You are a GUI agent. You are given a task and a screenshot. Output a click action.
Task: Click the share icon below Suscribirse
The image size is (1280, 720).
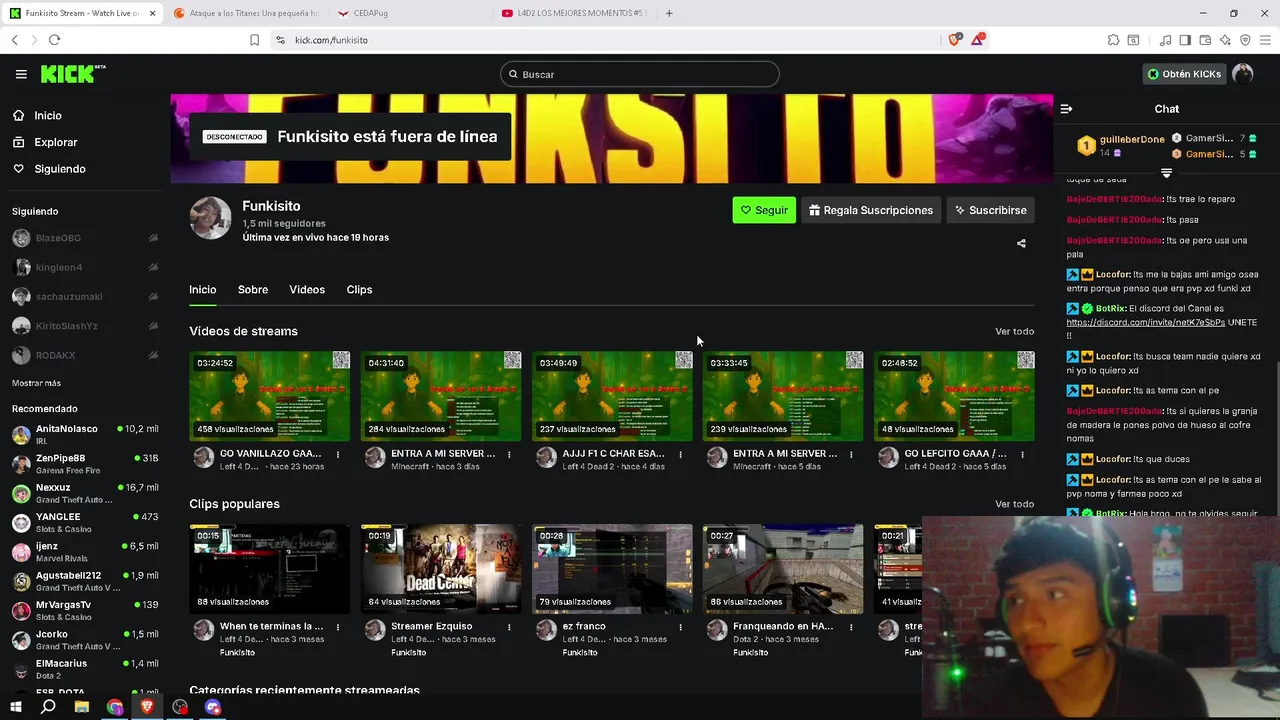[1021, 243]
